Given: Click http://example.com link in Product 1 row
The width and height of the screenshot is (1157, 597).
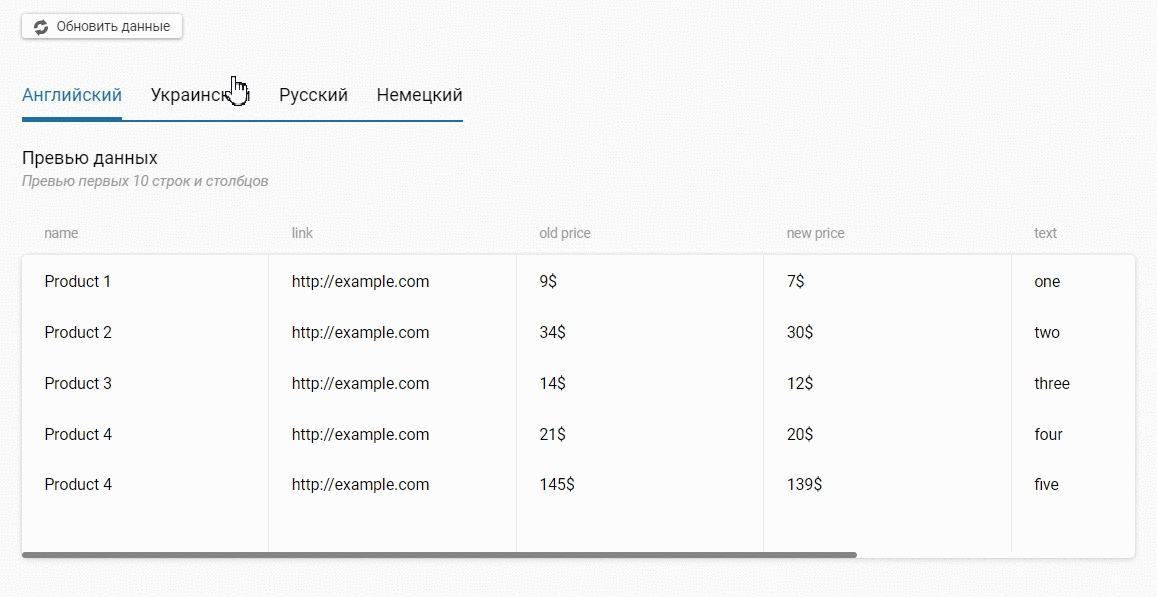Looking at the screenshot, I should (360, 282).
